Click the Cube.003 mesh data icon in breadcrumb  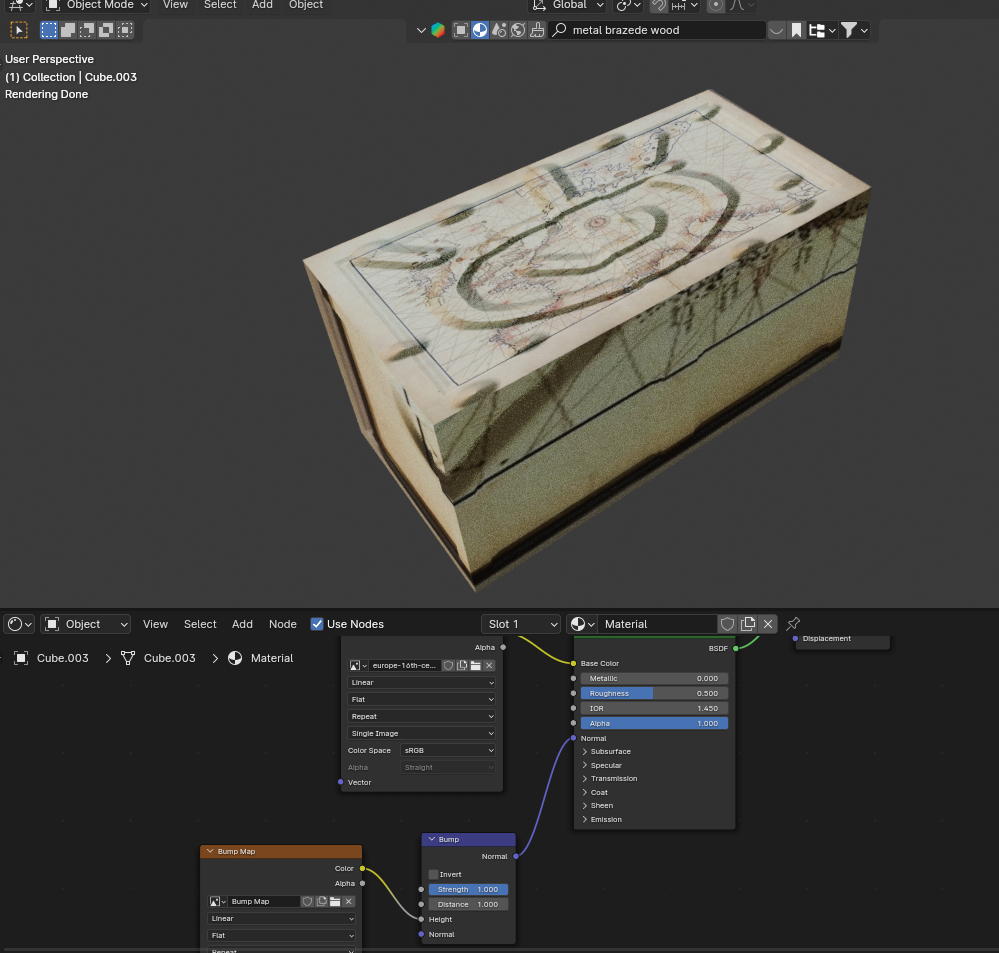tap(128, 658)
